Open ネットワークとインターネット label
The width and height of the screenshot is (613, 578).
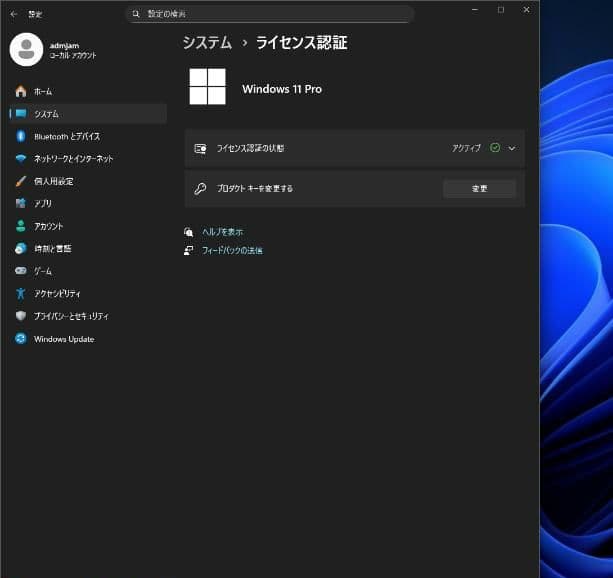pyautogui.click(x=73, y=159)
